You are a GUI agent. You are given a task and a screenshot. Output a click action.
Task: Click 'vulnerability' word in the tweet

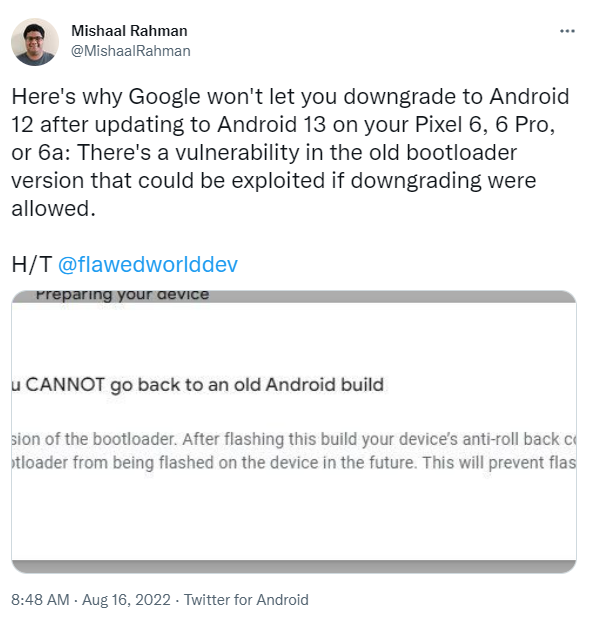237,153
